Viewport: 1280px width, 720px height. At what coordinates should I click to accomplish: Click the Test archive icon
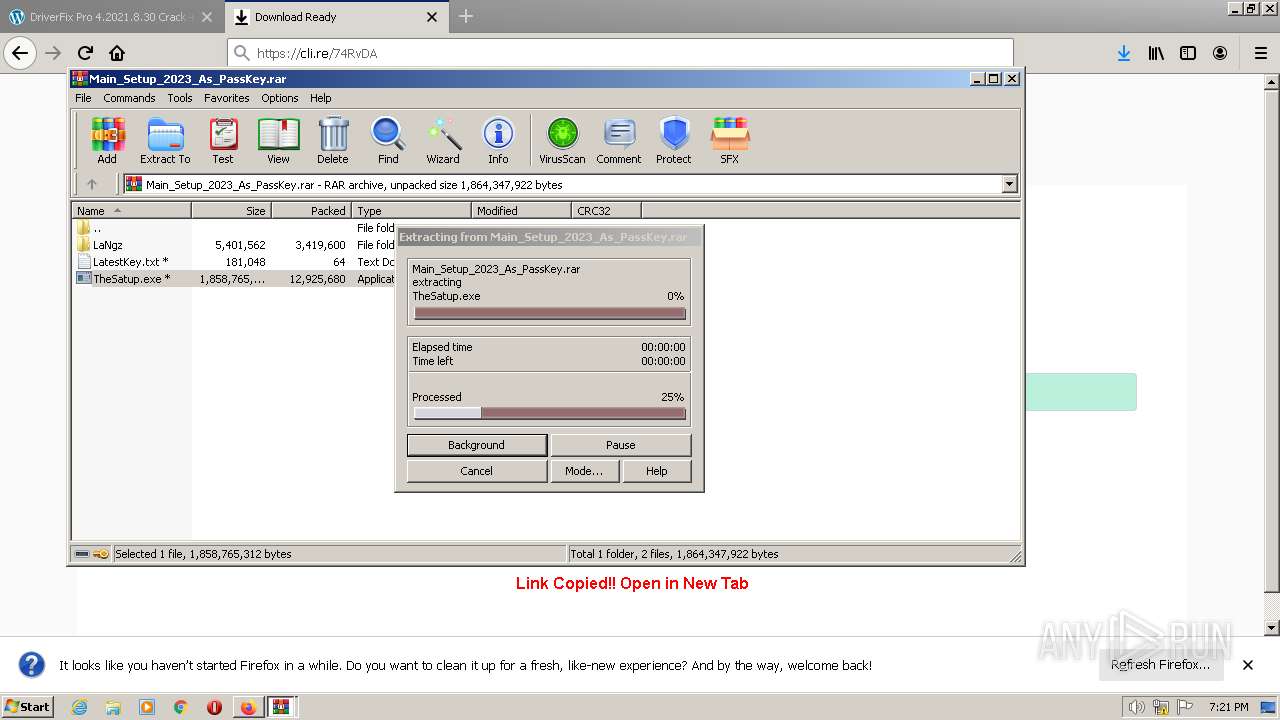point(223,140)
